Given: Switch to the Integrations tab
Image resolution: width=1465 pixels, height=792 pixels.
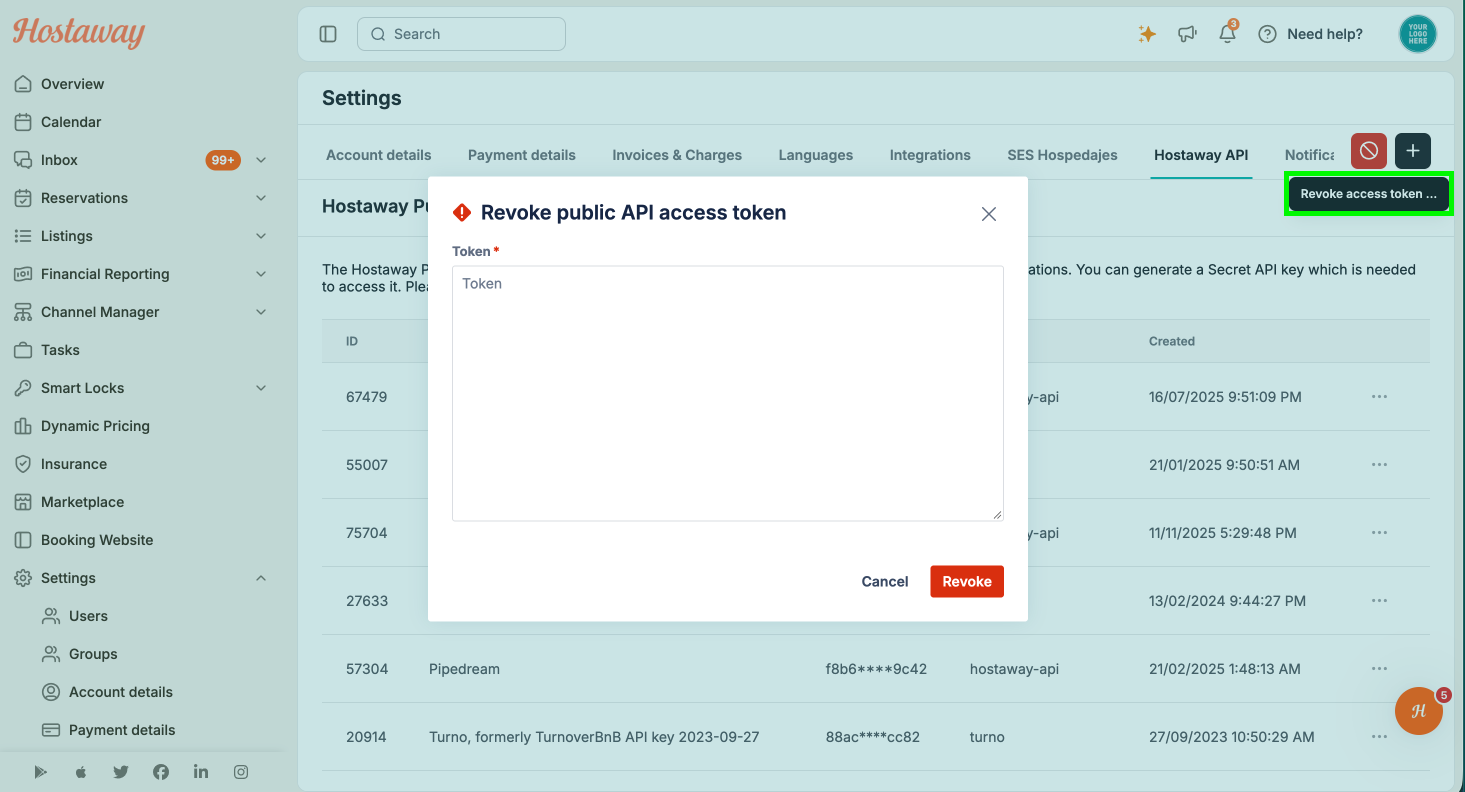Looking at the screenshot, I should click(x=930, y=155).
